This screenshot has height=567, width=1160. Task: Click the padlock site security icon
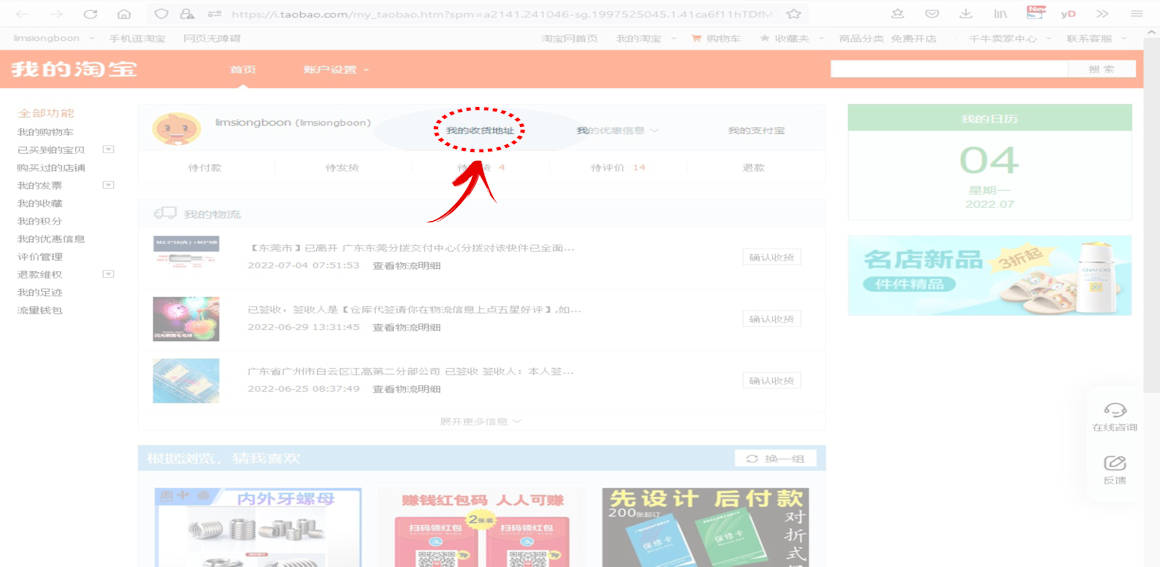tap(187, 14)
